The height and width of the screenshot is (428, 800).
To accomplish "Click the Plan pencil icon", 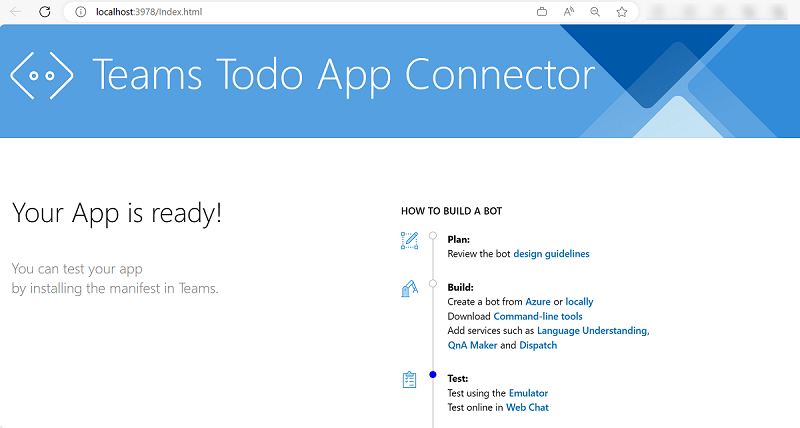I will point(409,240).
